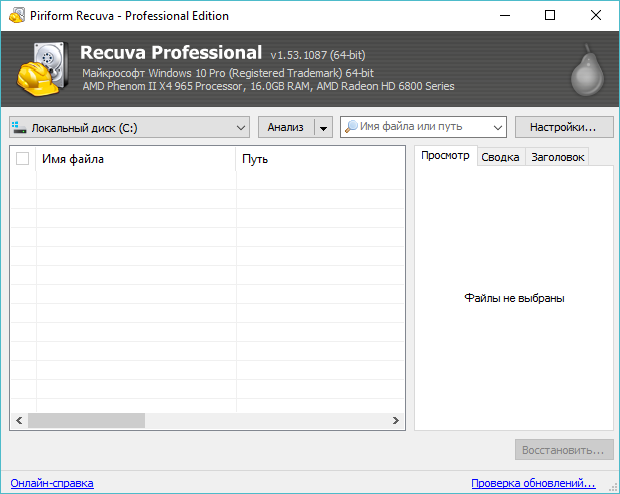
Task: Sort by the Имя файла column header
Action: point(135,159)
